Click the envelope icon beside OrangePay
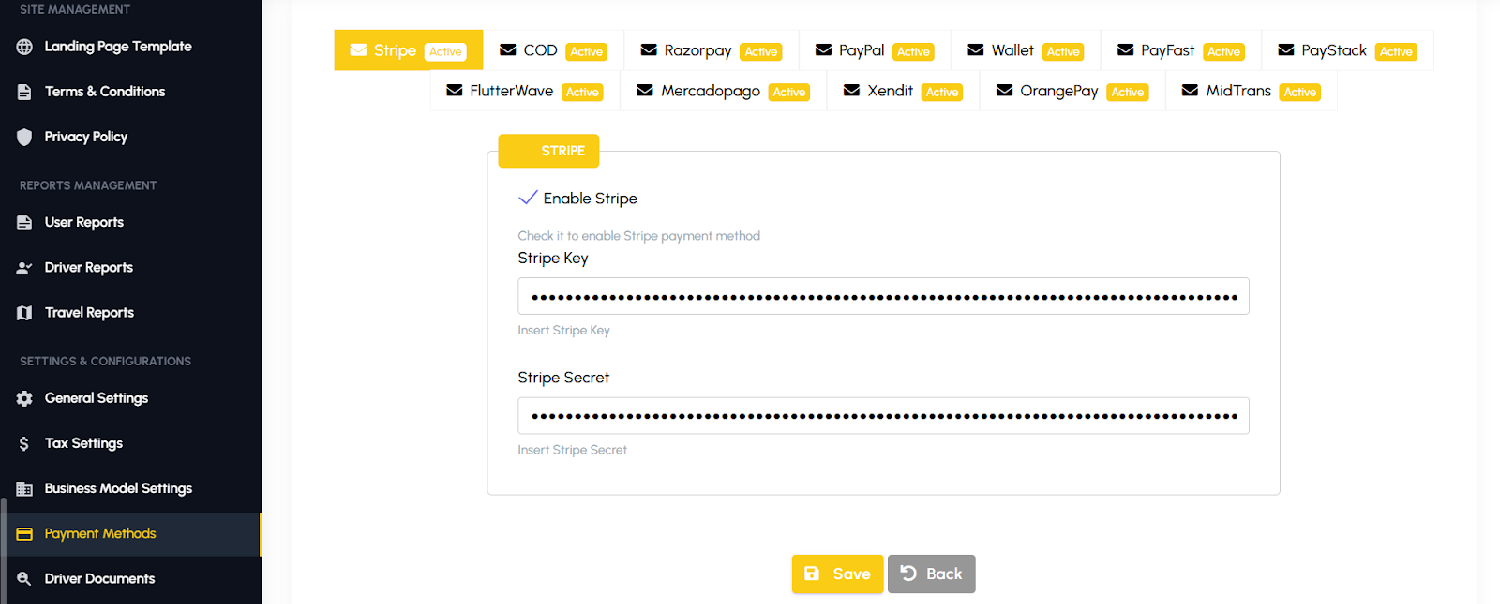Image resolution: width=1500 pixels, height=604 pixels. click(x=1004, y=90)
